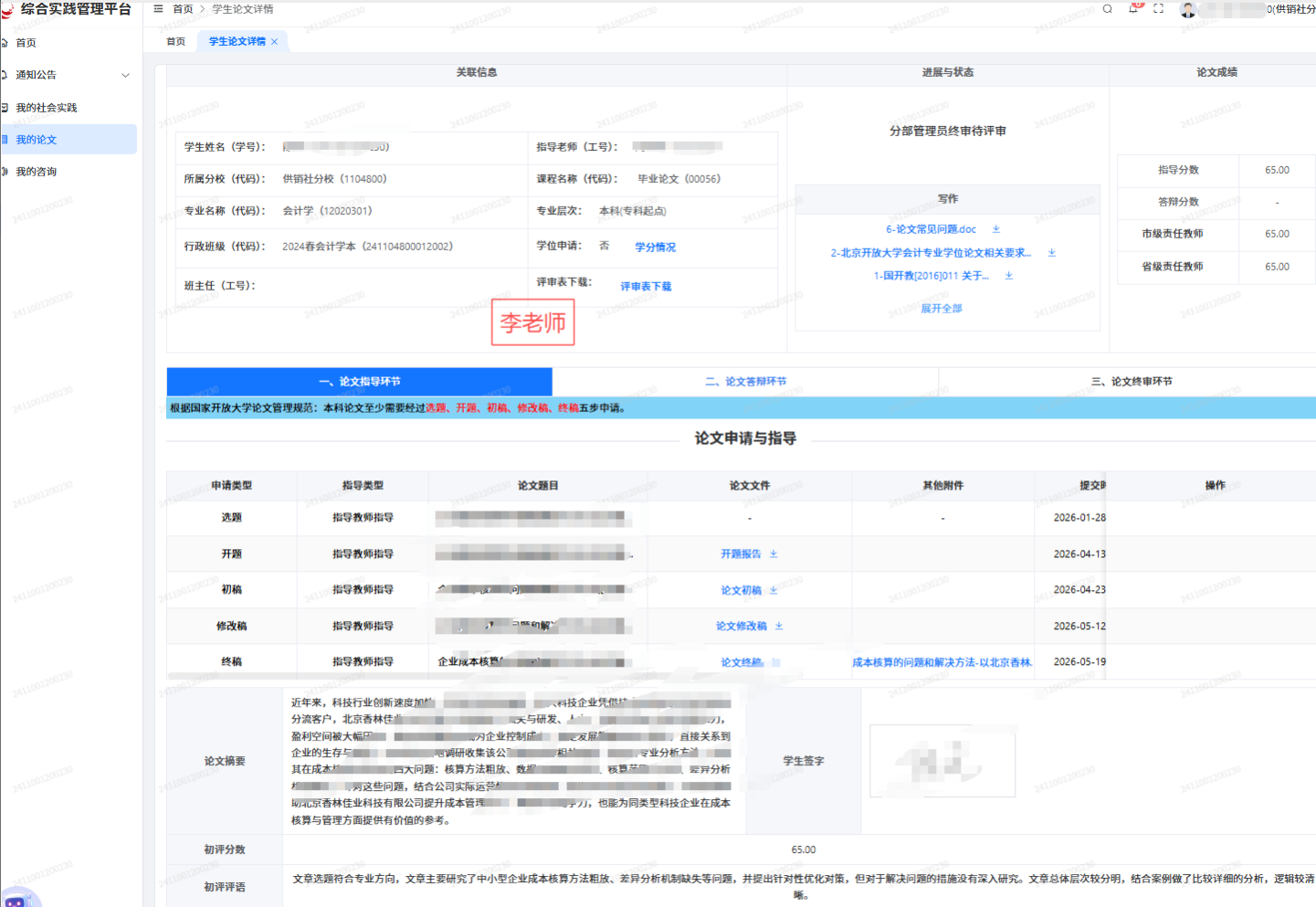Image resolution: width=1316 pixels, height=907 pixels.
Task: Click 首页 in the breadcrumb
Action: pyautogui.click(x=183, y=9)
